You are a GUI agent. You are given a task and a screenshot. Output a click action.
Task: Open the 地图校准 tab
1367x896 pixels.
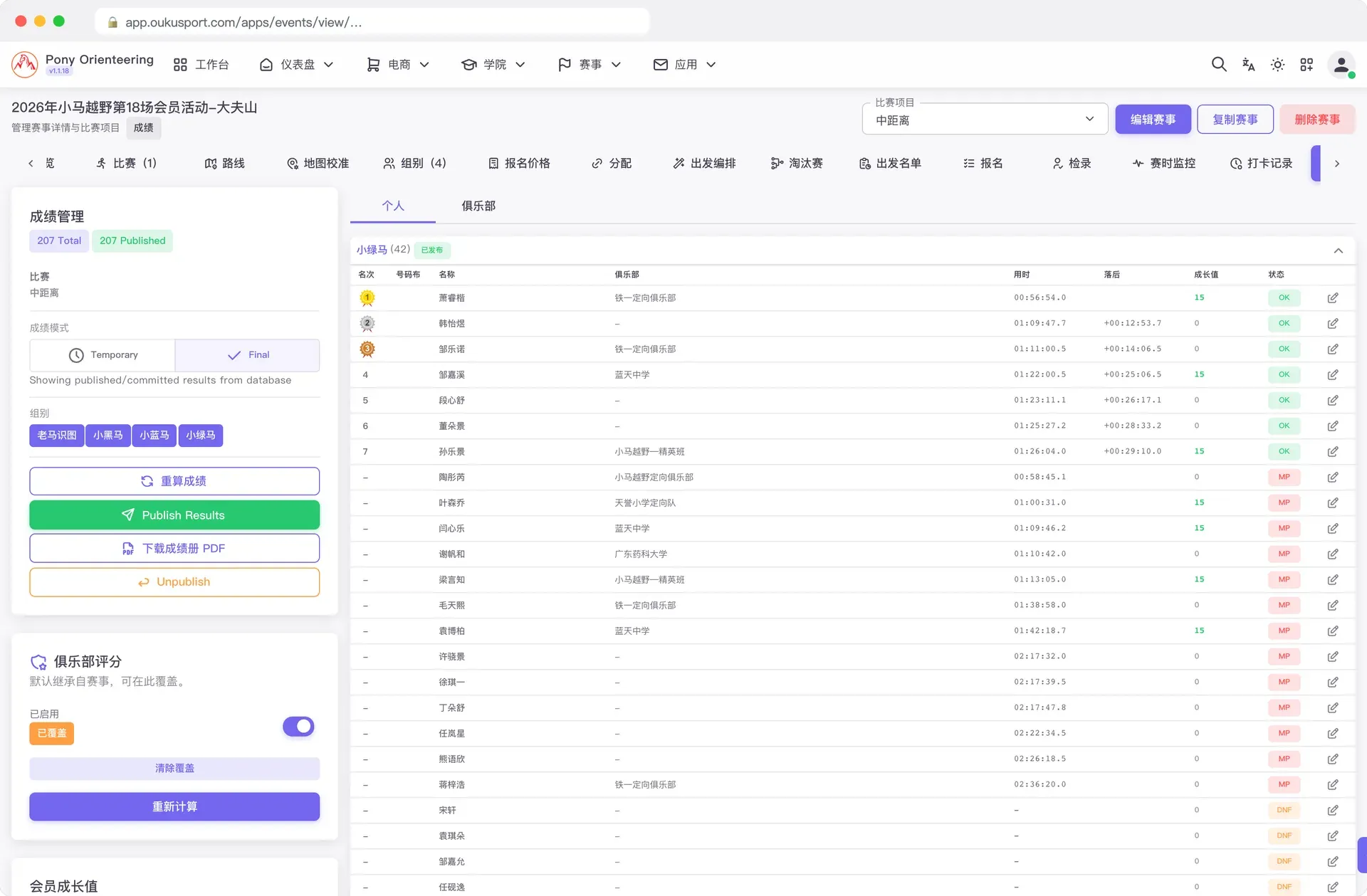(x=318, y=164)
